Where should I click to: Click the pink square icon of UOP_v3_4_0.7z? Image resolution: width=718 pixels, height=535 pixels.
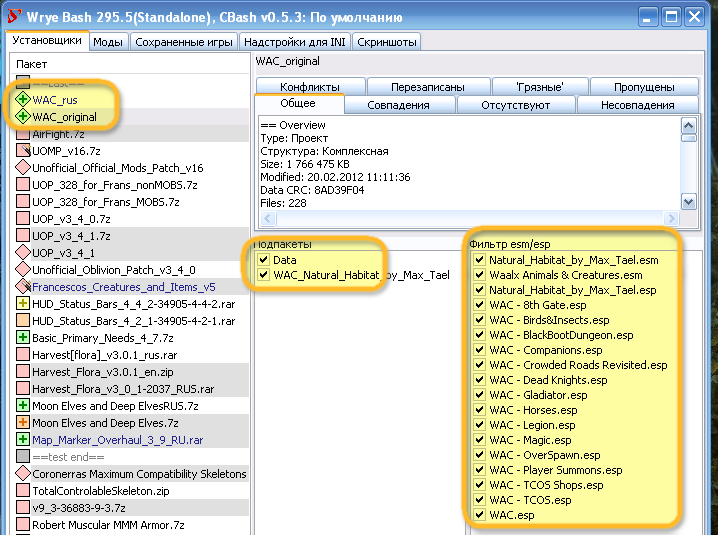pos(22,218)
